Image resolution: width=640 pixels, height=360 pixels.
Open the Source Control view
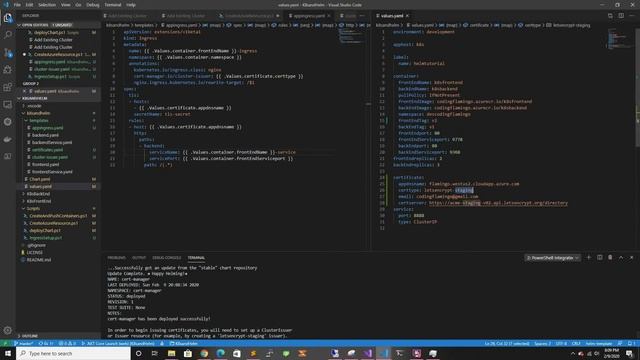pos(8,52)
